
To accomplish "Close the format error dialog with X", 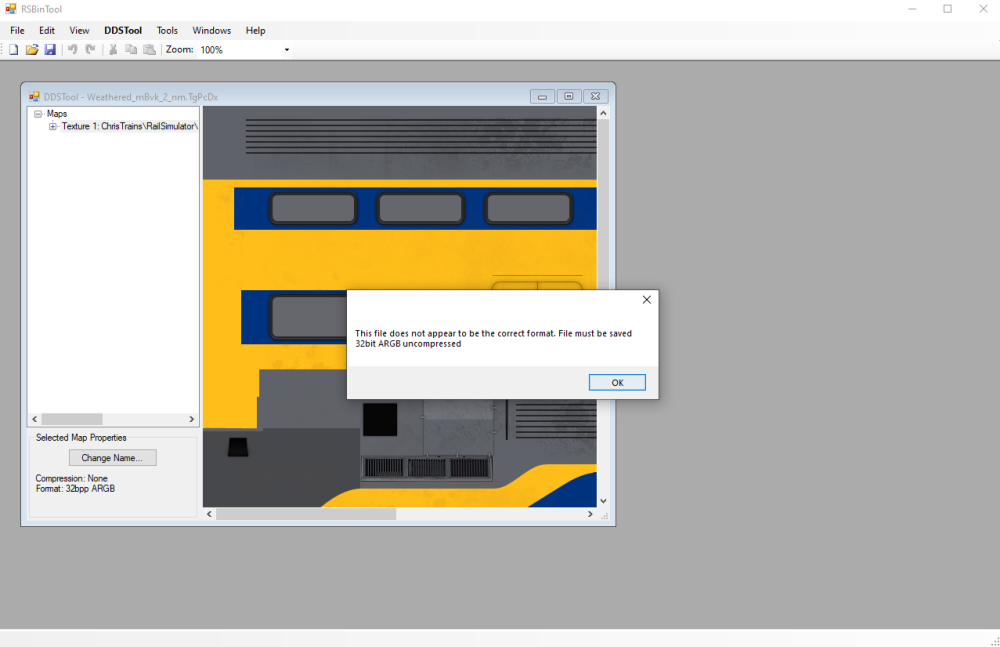I will (647, 300).
